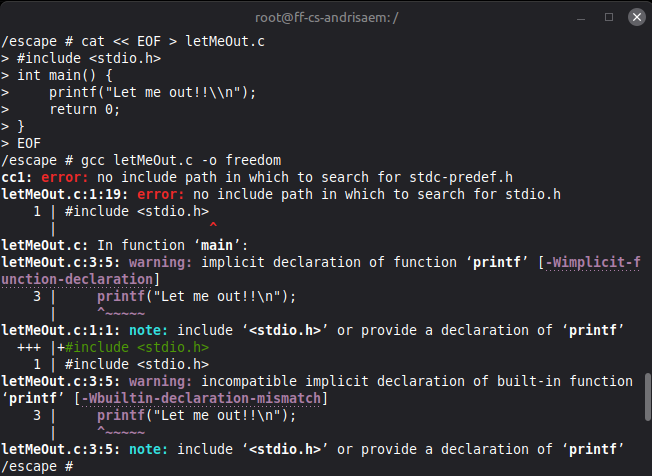Close the terminal window

click(x=636, y=17)
